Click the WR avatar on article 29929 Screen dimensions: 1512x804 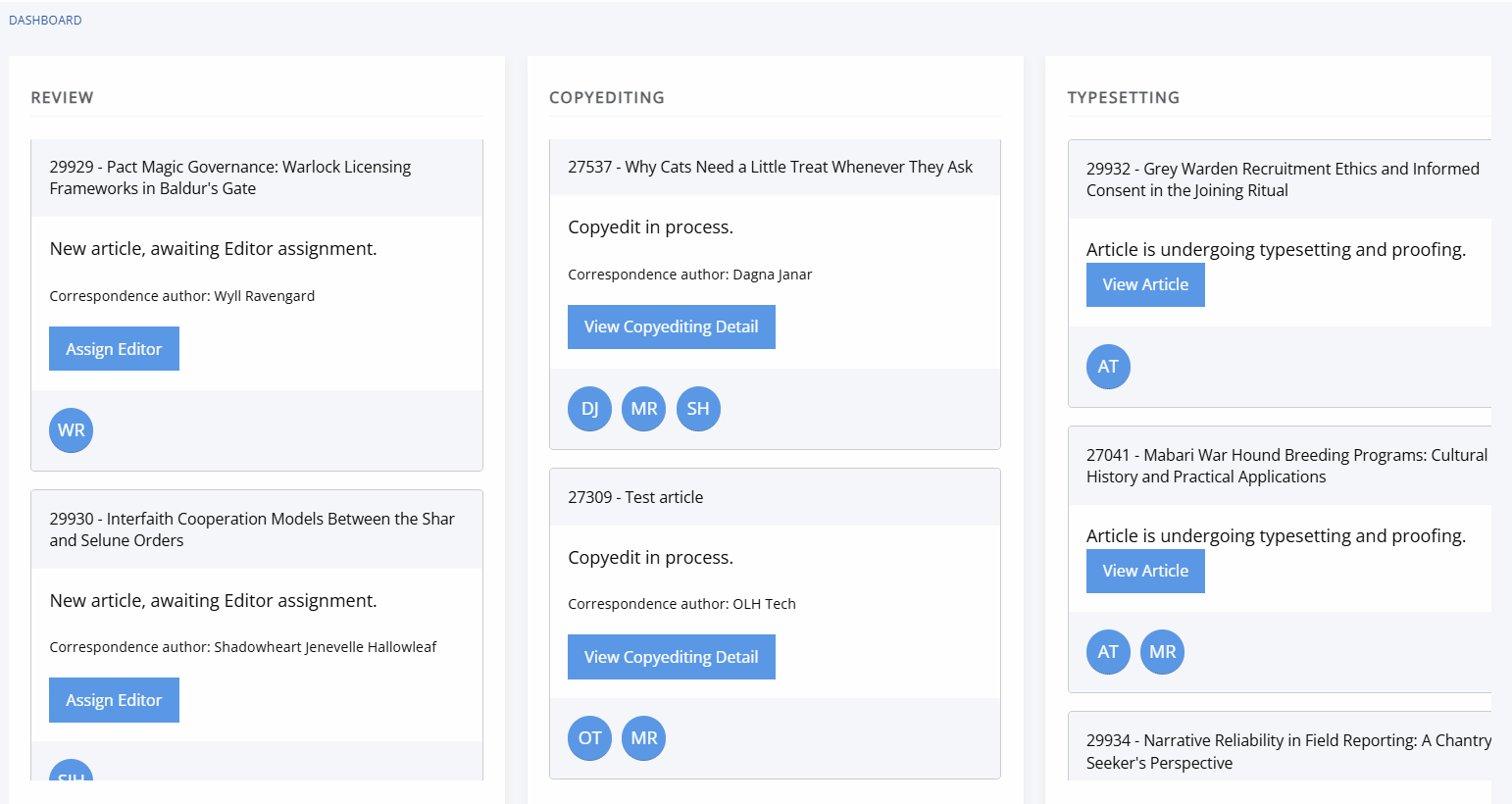pyautogui.click(x=72, y=430)
